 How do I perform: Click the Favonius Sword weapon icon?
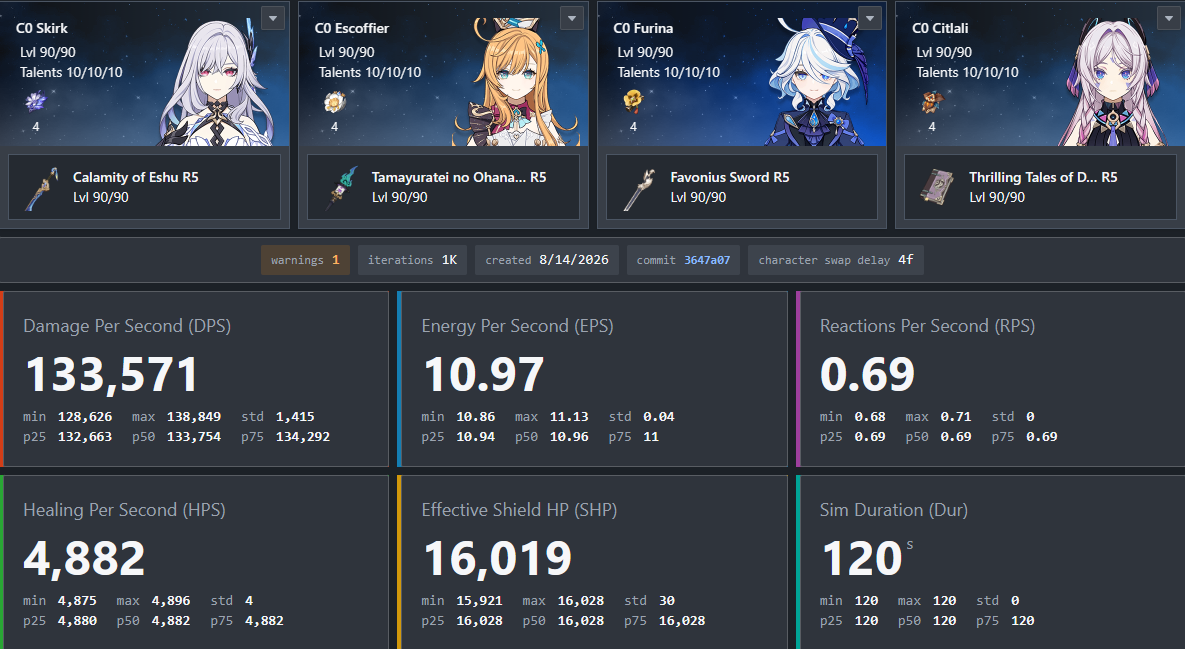638,187
